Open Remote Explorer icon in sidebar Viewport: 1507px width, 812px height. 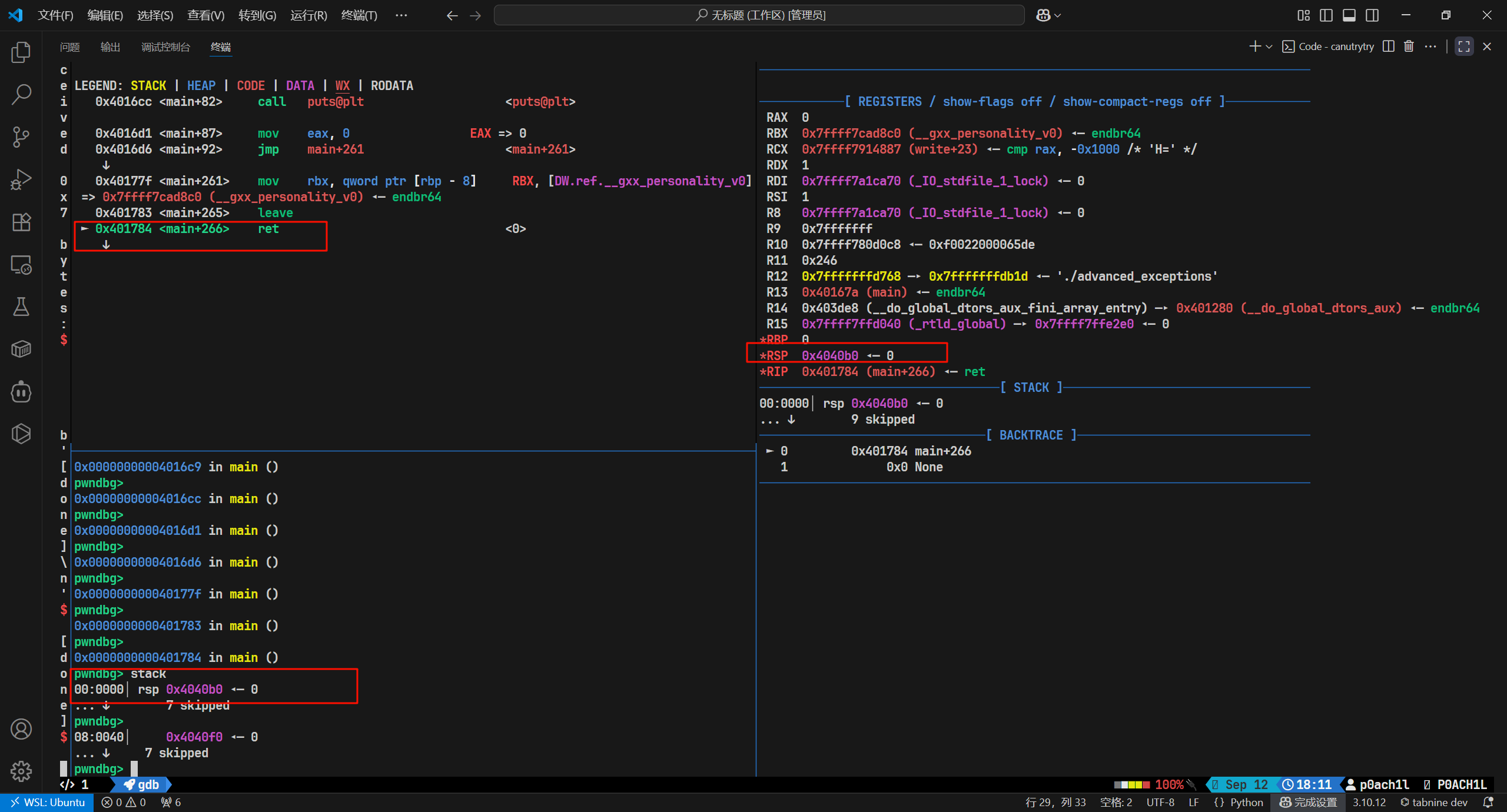coord(21,265)
